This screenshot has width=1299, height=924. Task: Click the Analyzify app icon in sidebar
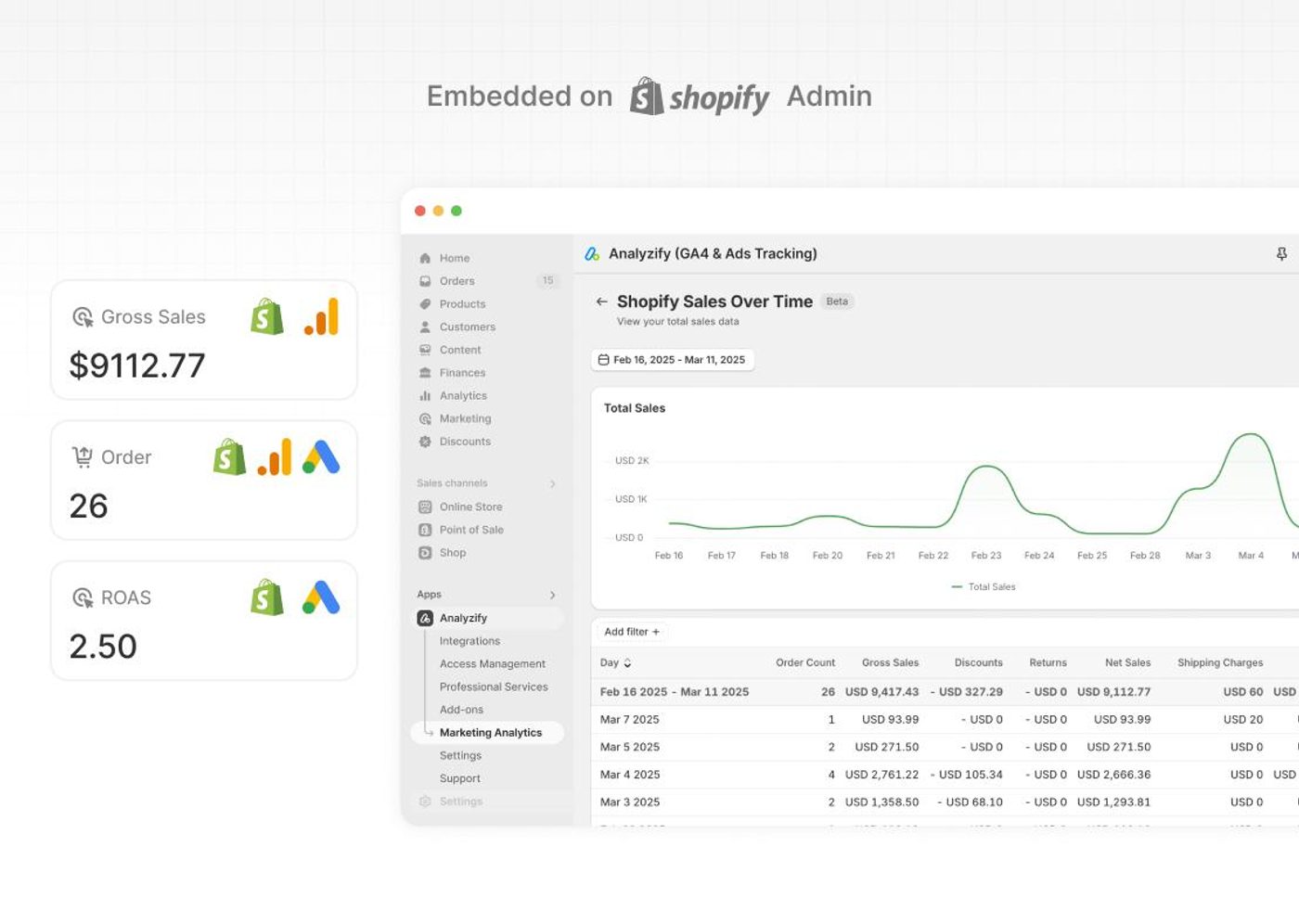tap(425, 618)
